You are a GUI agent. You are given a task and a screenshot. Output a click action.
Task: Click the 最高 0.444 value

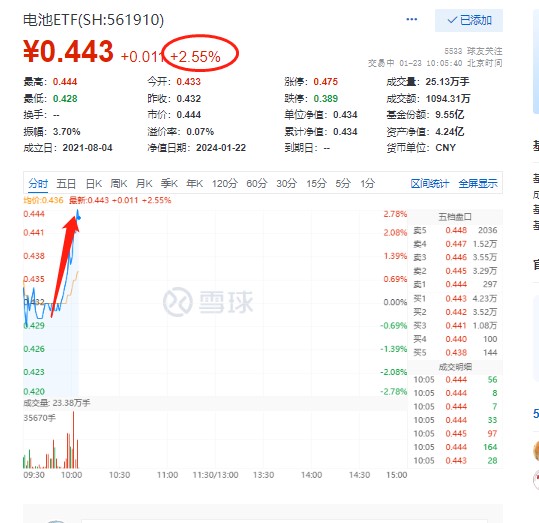coord(65,82)
